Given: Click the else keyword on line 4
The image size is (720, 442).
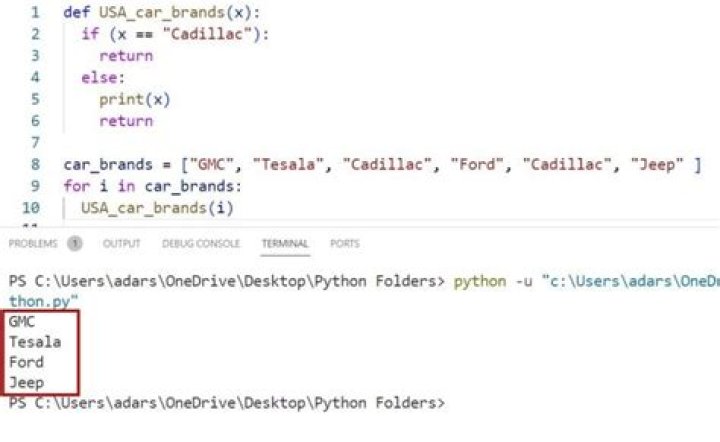Looking at the screenshot, I should [99, 78].
